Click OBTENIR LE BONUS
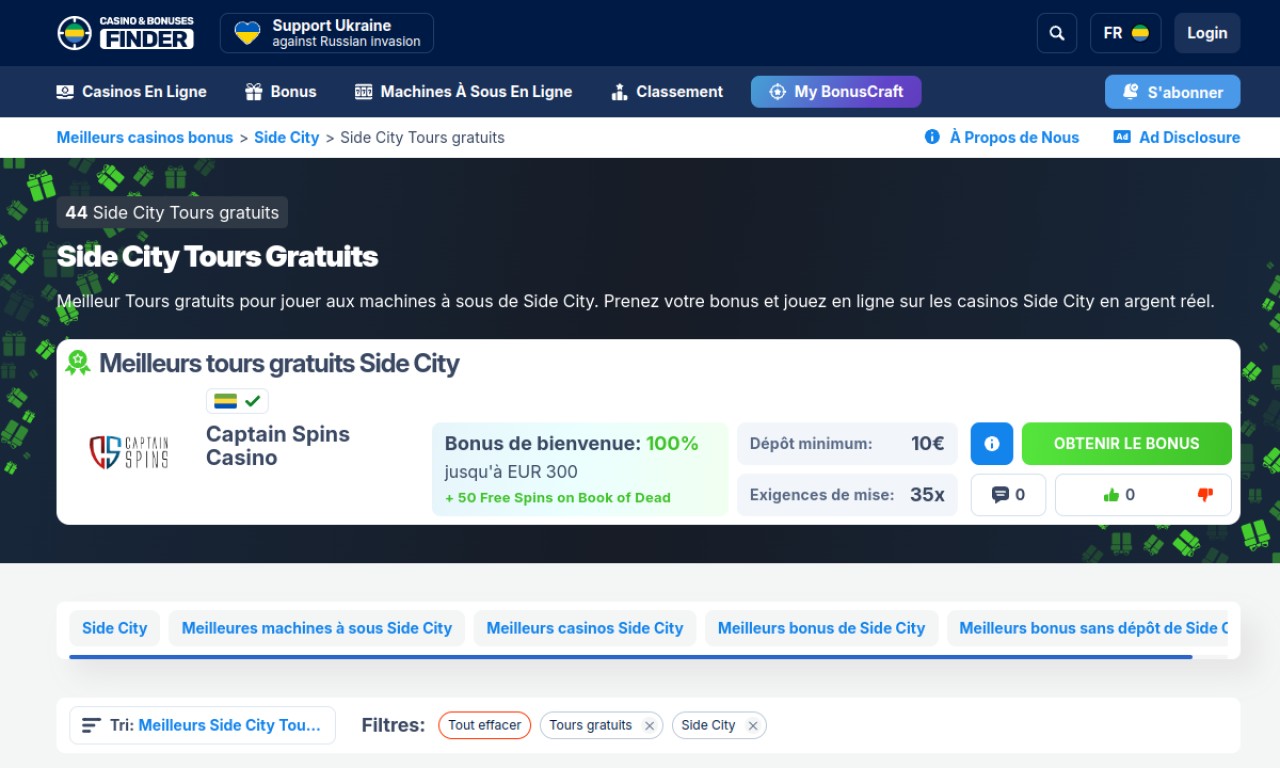 (1126, 443)
